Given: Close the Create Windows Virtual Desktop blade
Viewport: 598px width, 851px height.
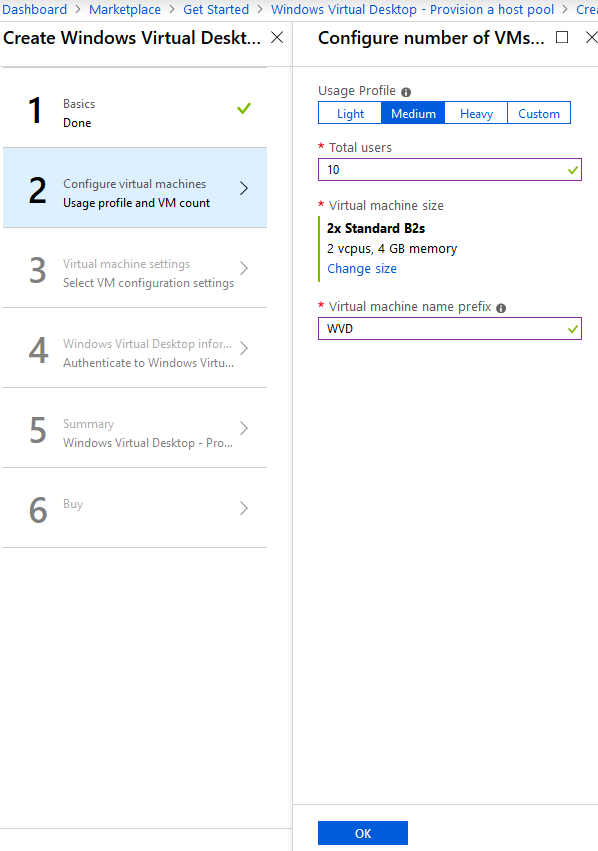Looking at the screenshot, I should 277,37.
